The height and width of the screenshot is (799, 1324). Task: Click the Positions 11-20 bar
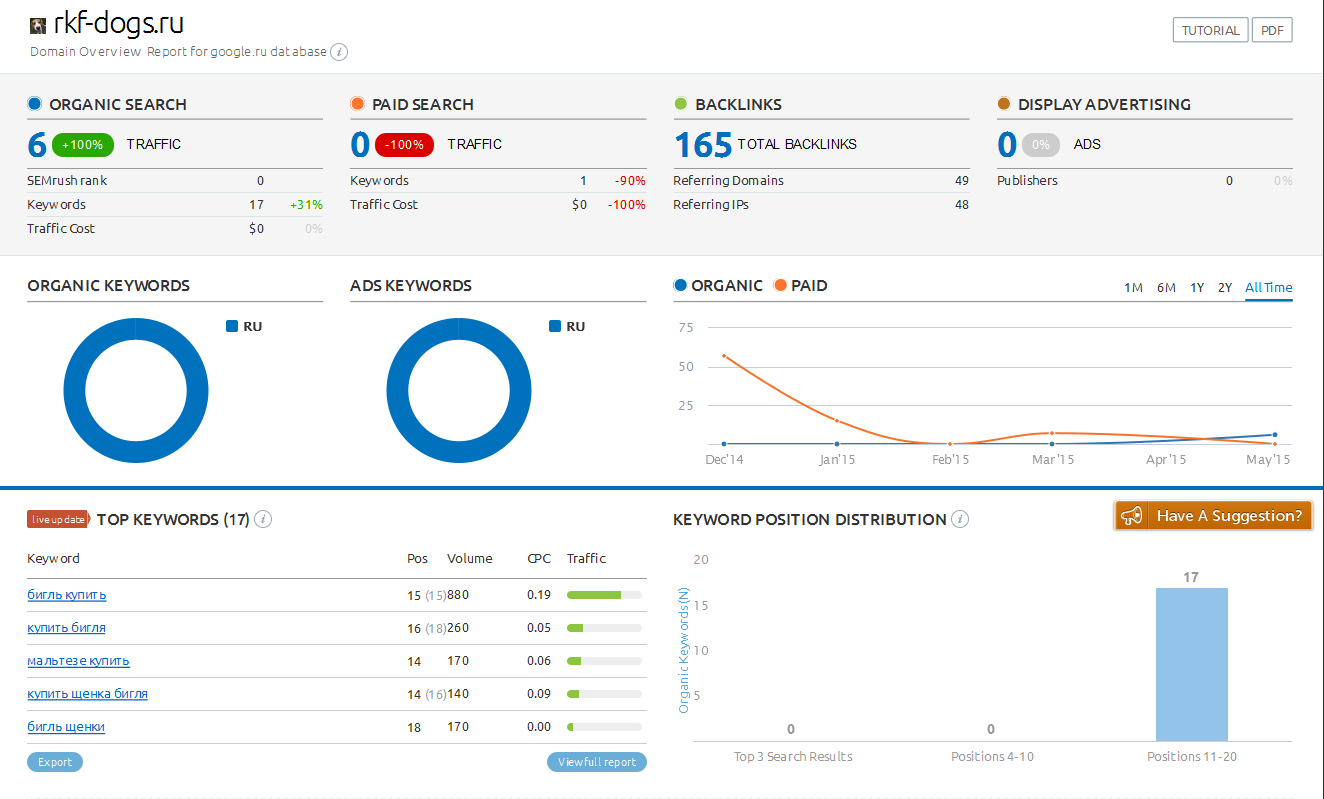click(1191, 663)
